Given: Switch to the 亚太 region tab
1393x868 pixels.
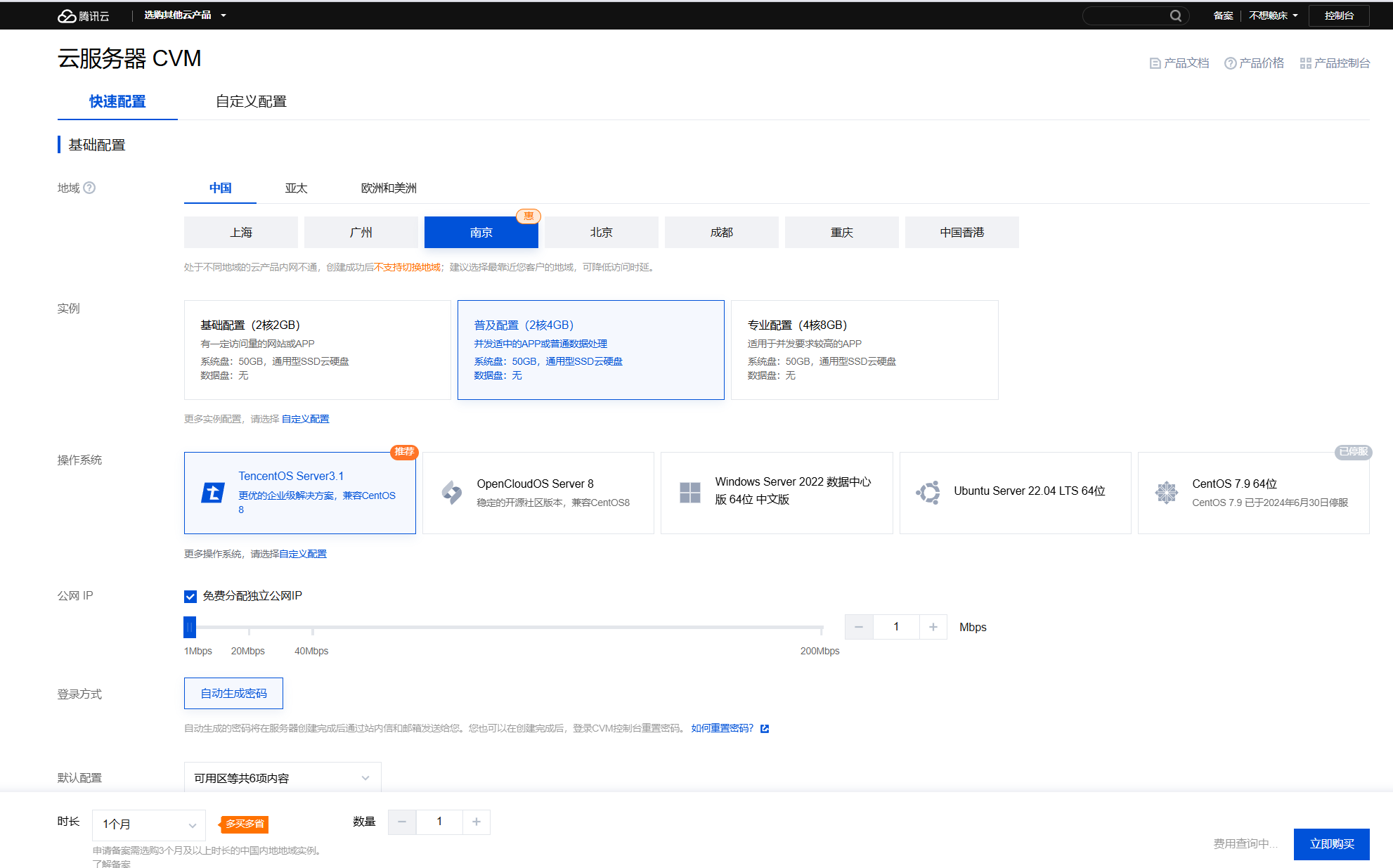Looking at the screenshot, I should click(296, 188).
